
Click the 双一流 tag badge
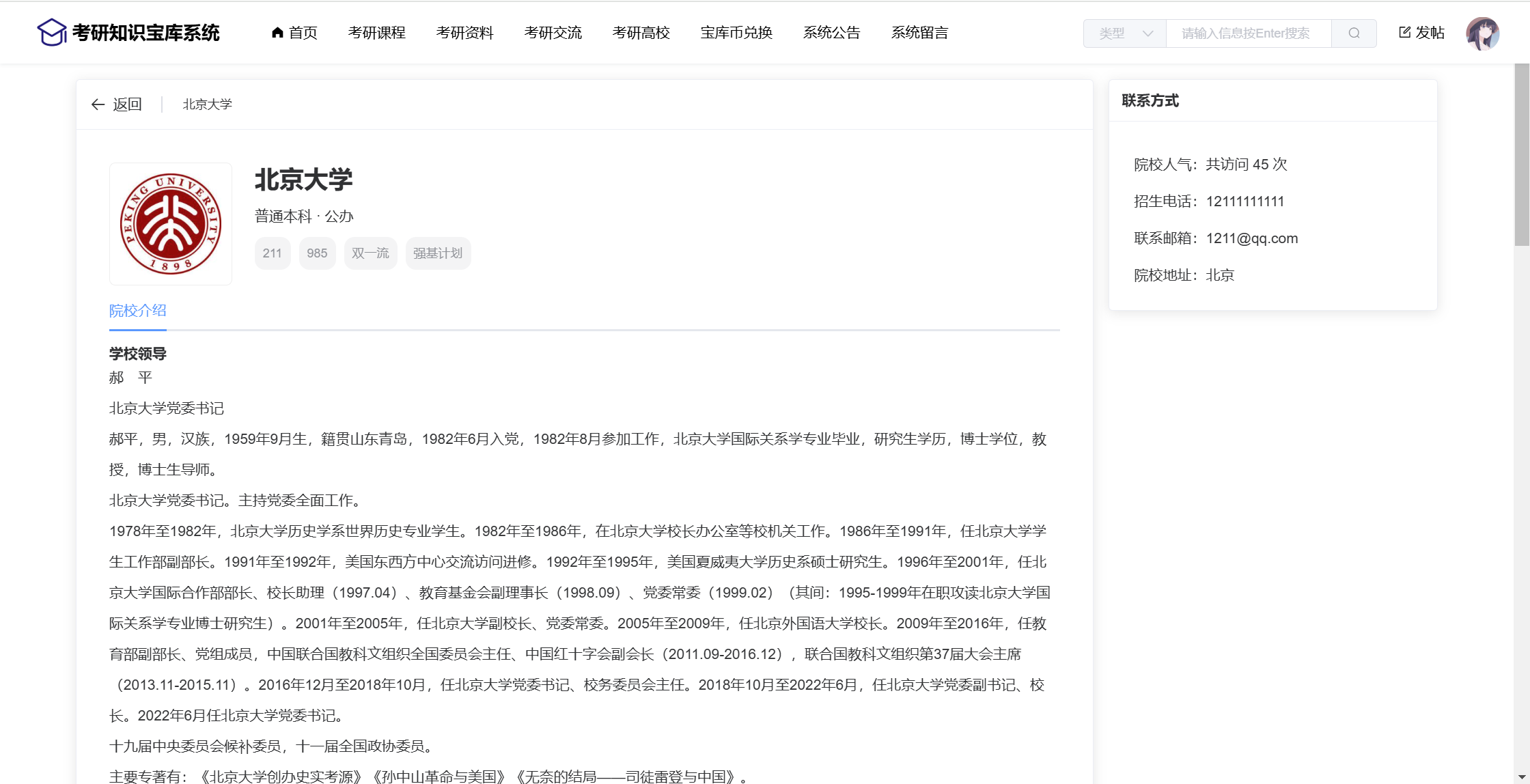pyautogui.click(x=370, y=253)
